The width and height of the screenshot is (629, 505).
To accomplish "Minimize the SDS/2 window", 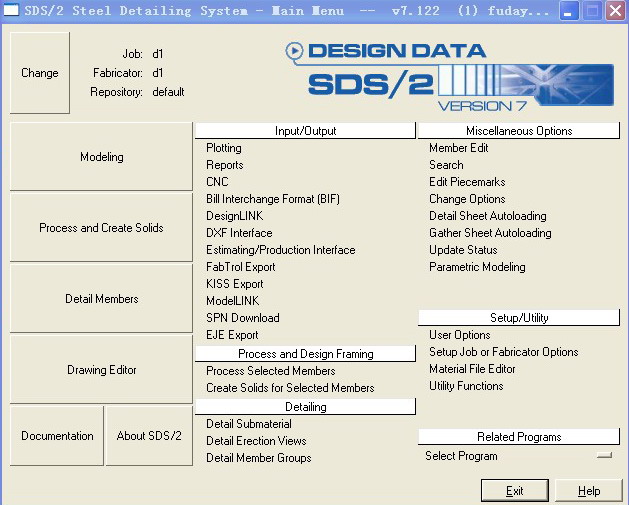I will (x=569, y=11).
